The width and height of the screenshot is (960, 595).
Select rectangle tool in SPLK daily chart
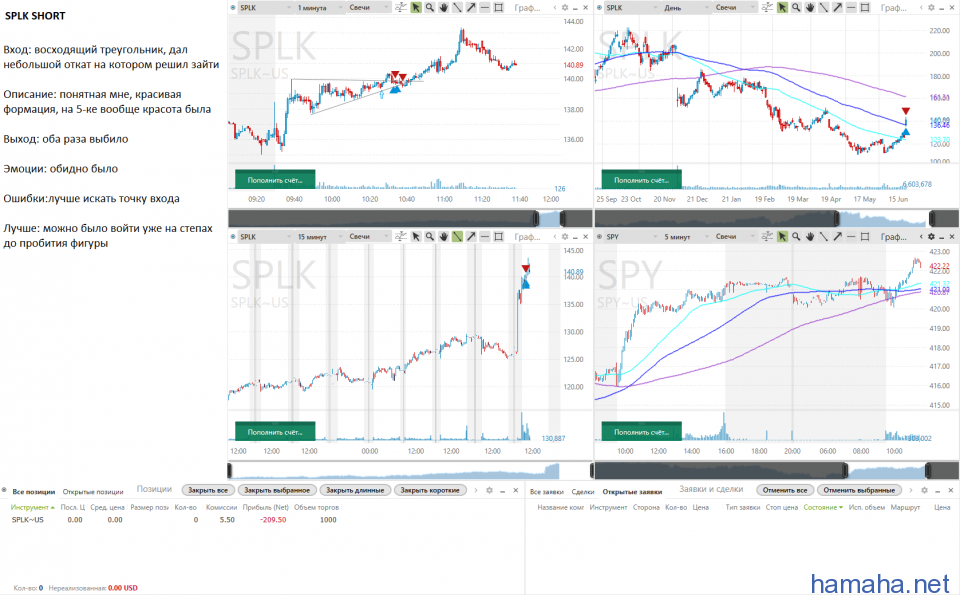point(864,7)
